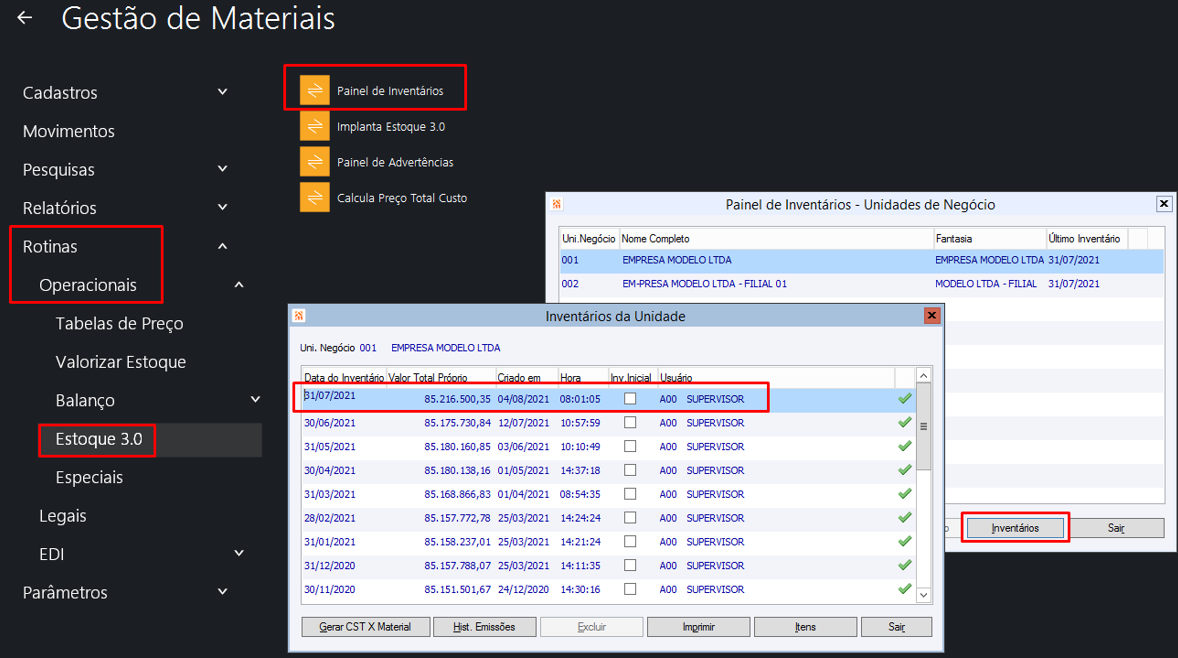Open the Movimentos menu item
The width and height of the screenshot is (1178, 658).
(68, 131)
